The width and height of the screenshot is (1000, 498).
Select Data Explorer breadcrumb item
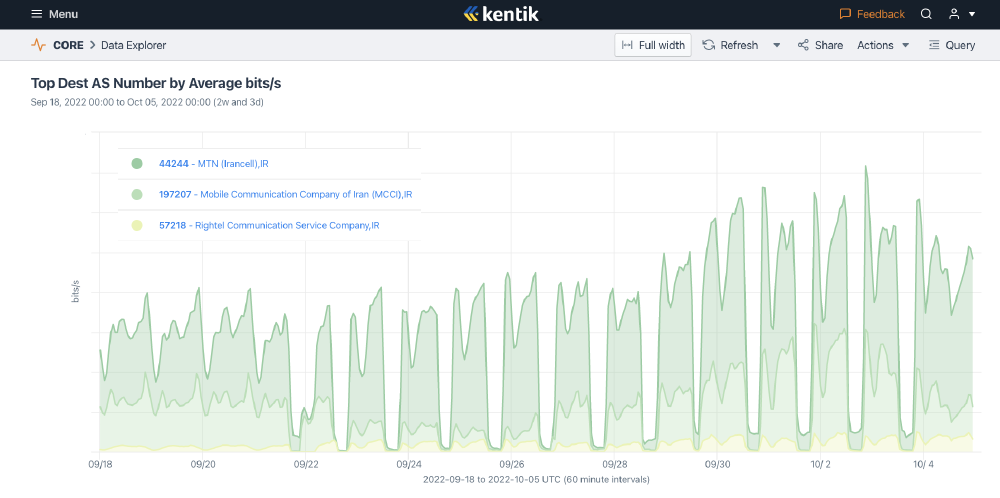(x=133, y=45)
